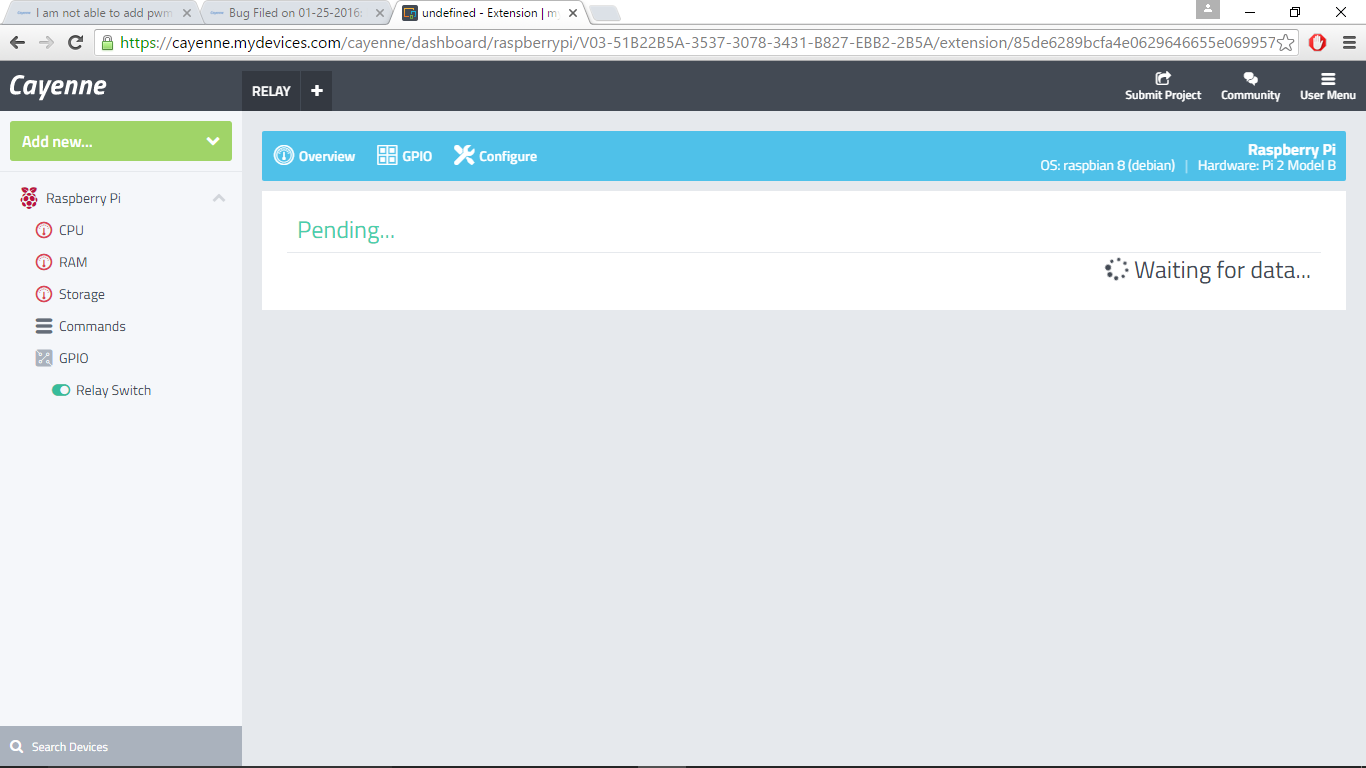Viewport: 1366px width, 768px height.
Task: Open GPIO item in sidebar
Action: coord(74,358)
